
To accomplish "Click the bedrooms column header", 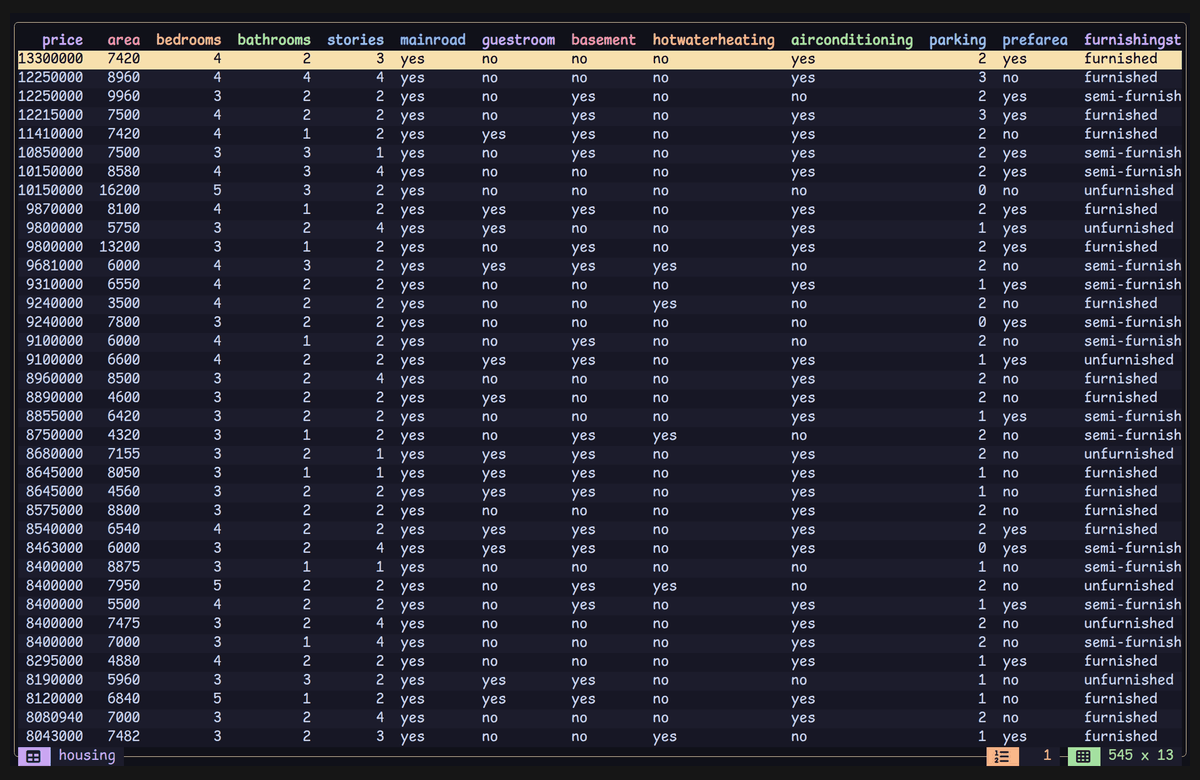I will (189, 40).
